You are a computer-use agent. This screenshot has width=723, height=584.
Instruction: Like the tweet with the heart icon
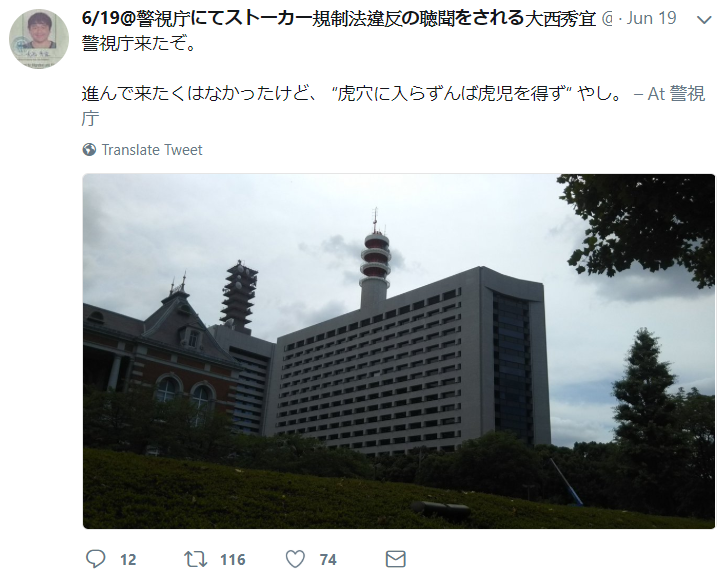coord(295,559)
